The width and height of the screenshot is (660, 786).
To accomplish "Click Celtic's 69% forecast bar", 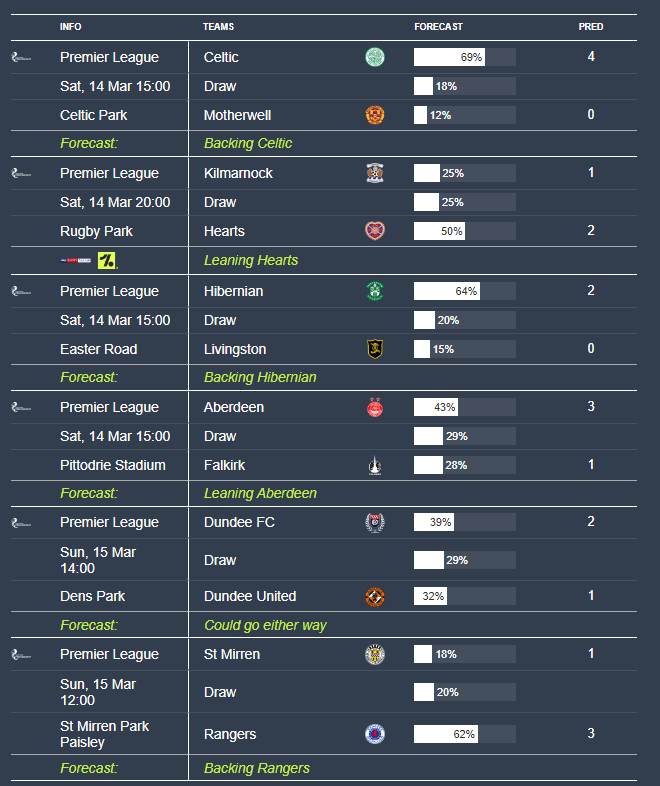I will (x=464, y=57).
